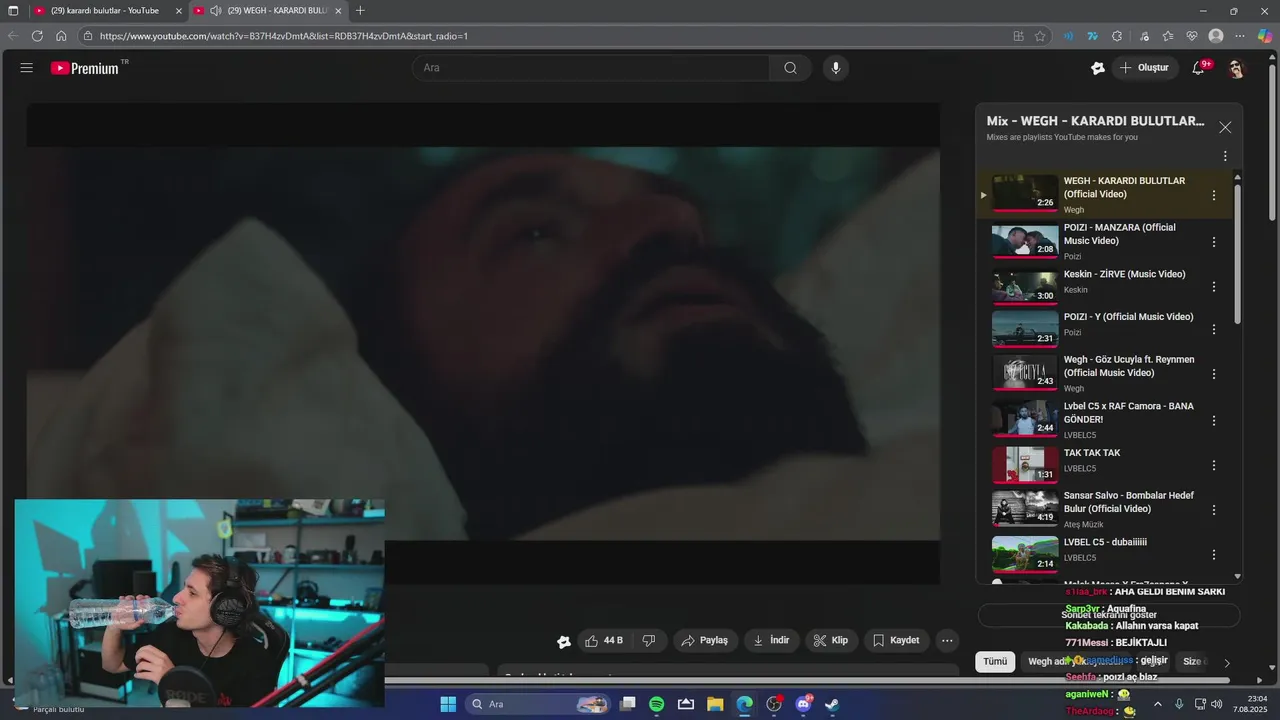Click the Mix playlist panel scrollbar

[1238, 254]
